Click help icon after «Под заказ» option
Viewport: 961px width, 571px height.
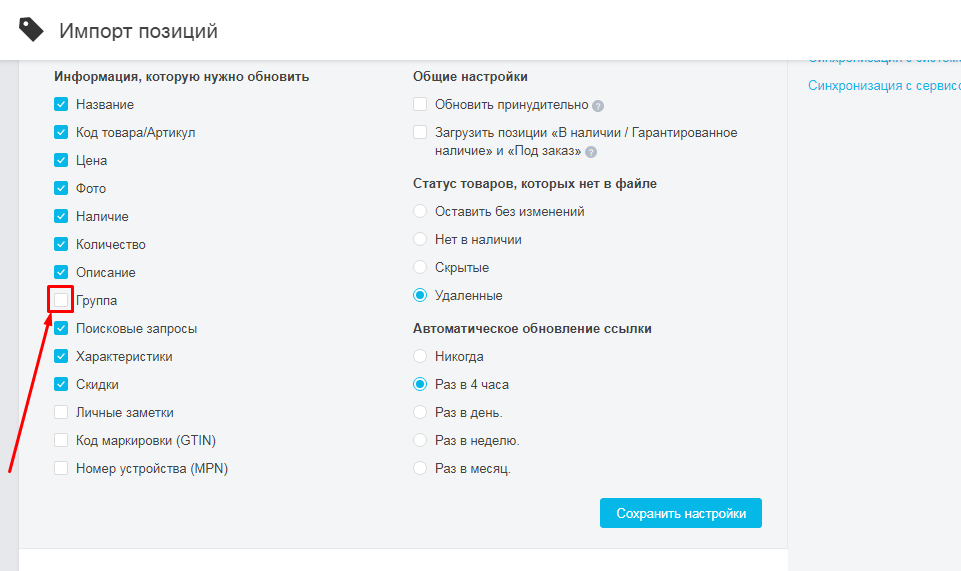coord(591,152)
